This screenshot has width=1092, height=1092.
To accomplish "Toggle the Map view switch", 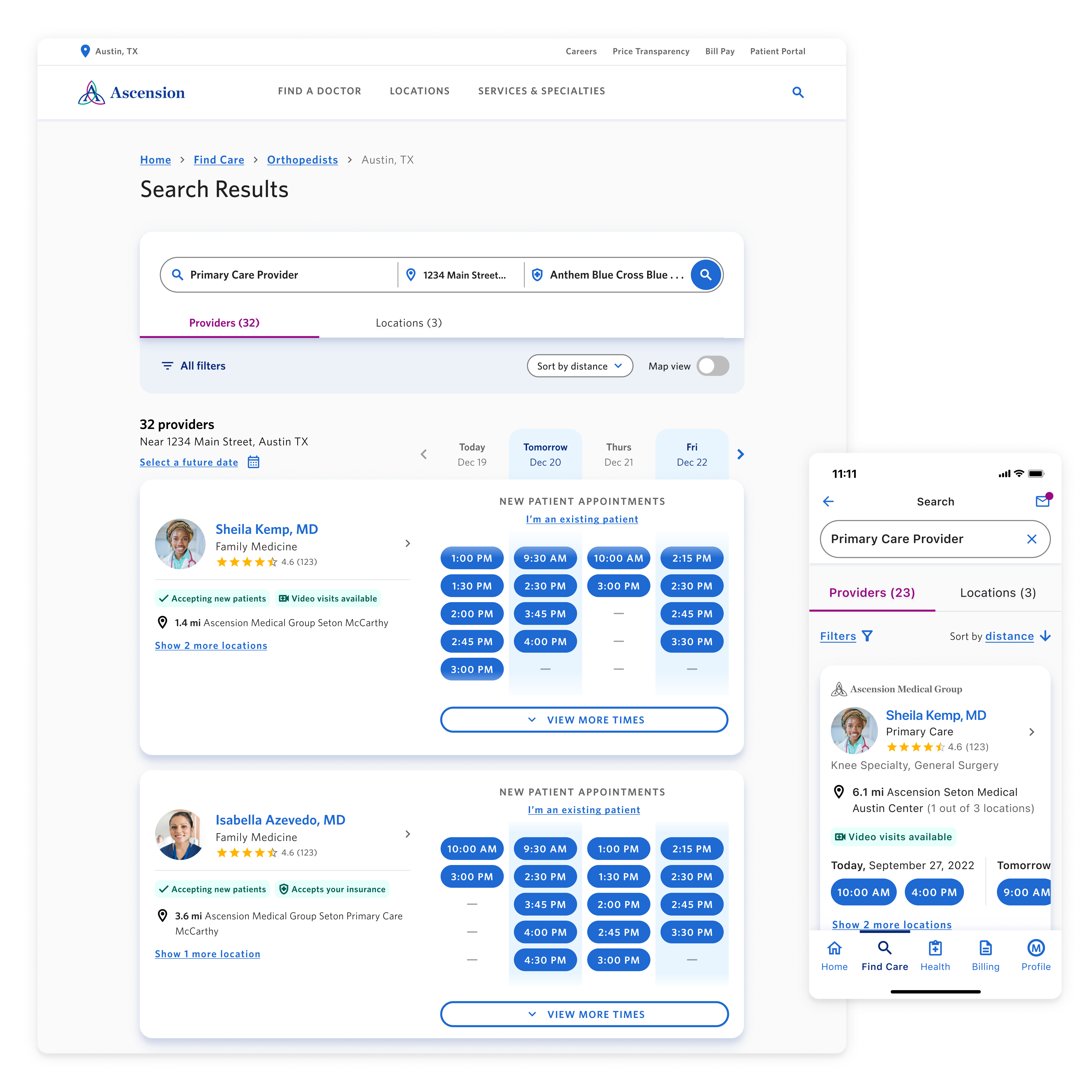I will (x=713, y=366).
